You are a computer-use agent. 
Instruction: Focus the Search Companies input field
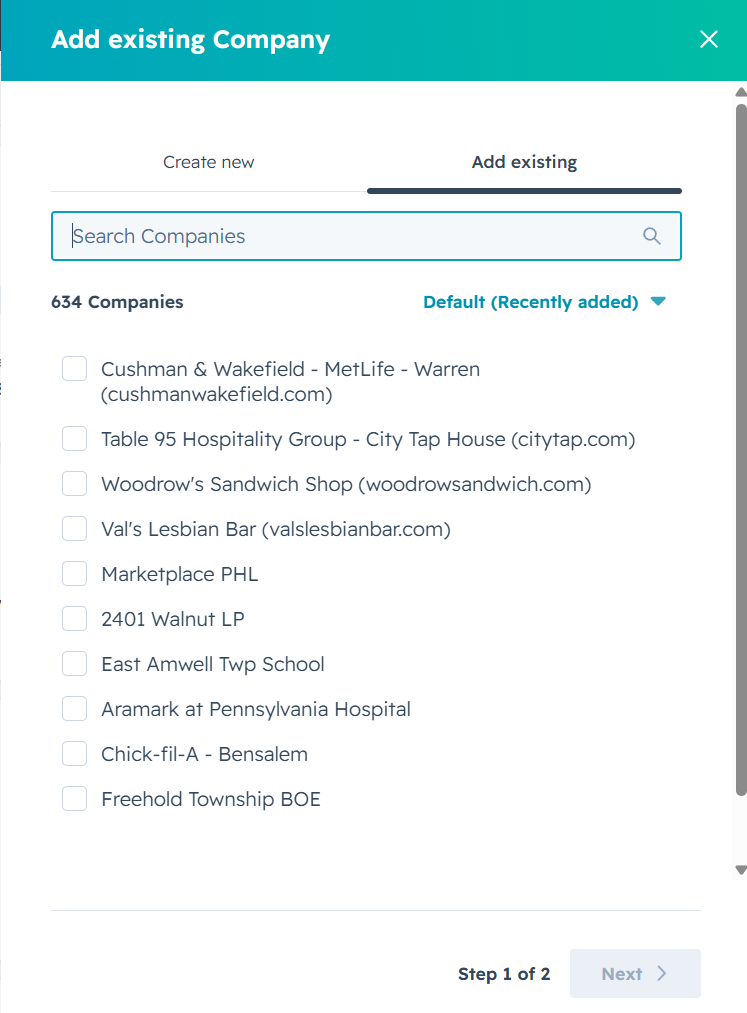366,236
